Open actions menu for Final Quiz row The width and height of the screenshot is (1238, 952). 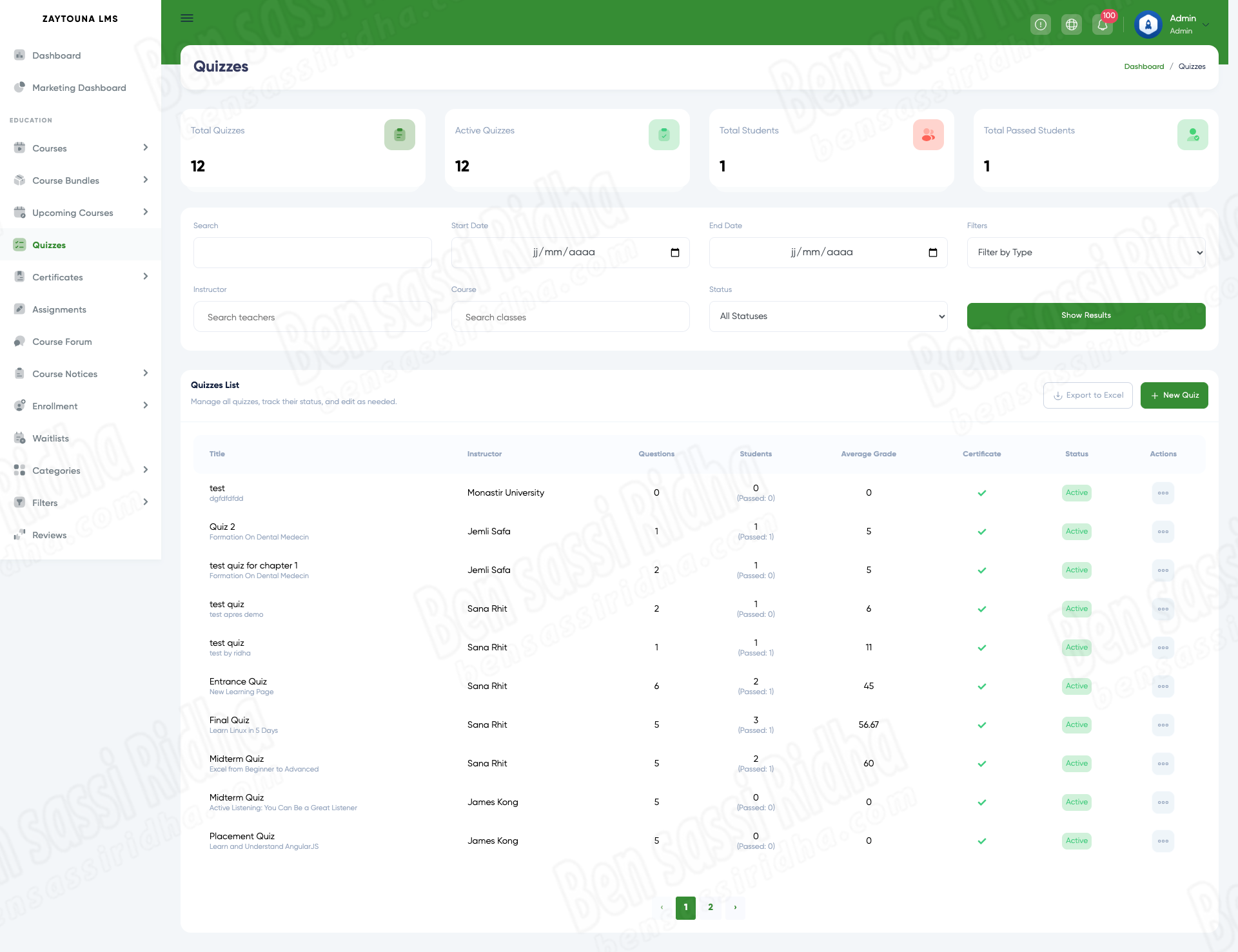[1163, 725]
